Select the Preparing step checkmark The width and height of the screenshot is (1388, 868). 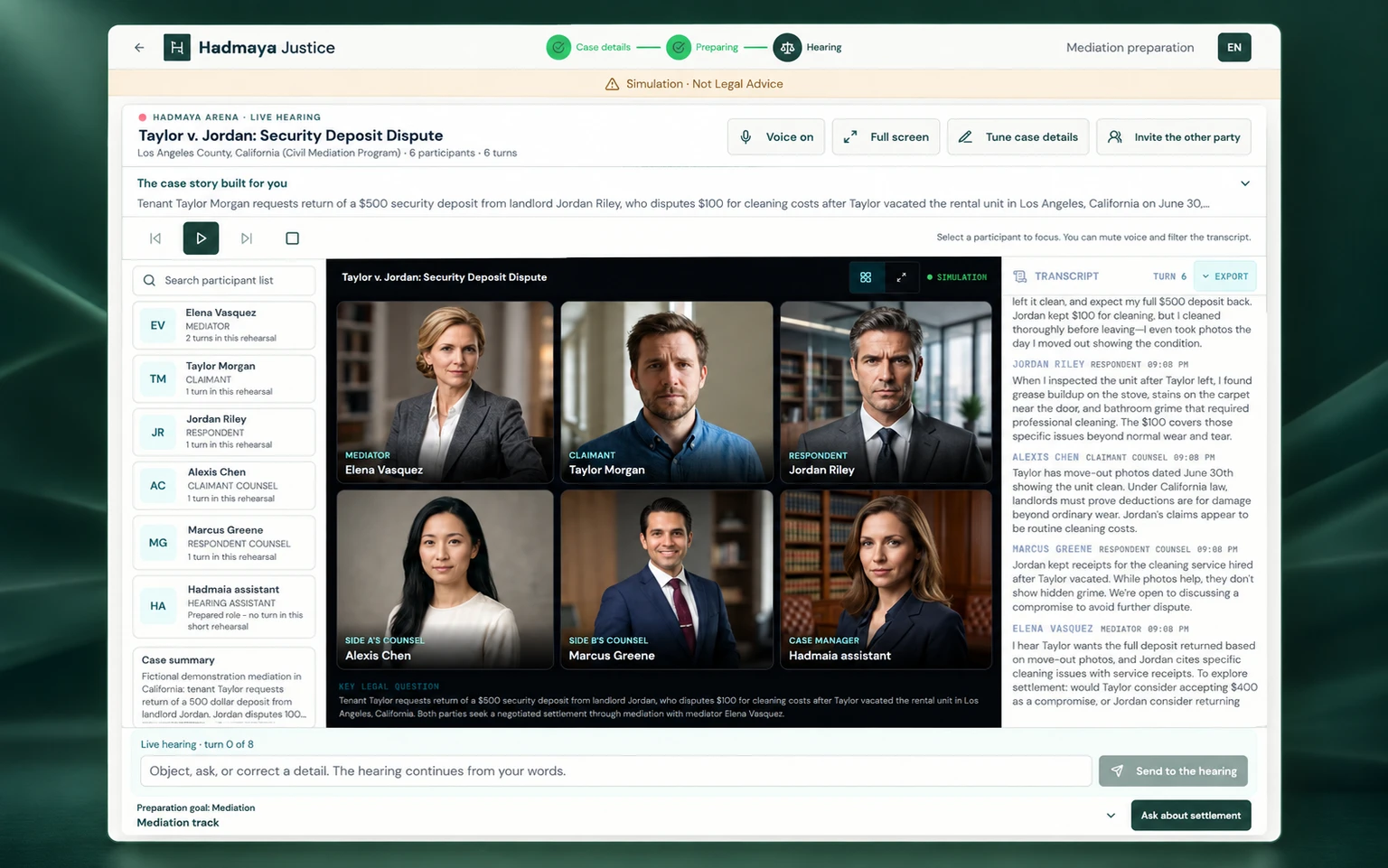click(x=679, y=47)
